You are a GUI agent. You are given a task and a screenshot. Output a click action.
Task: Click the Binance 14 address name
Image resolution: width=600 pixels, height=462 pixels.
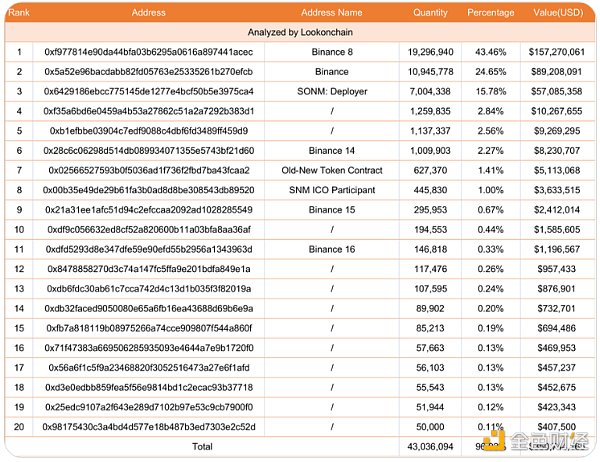coord(331,150)
